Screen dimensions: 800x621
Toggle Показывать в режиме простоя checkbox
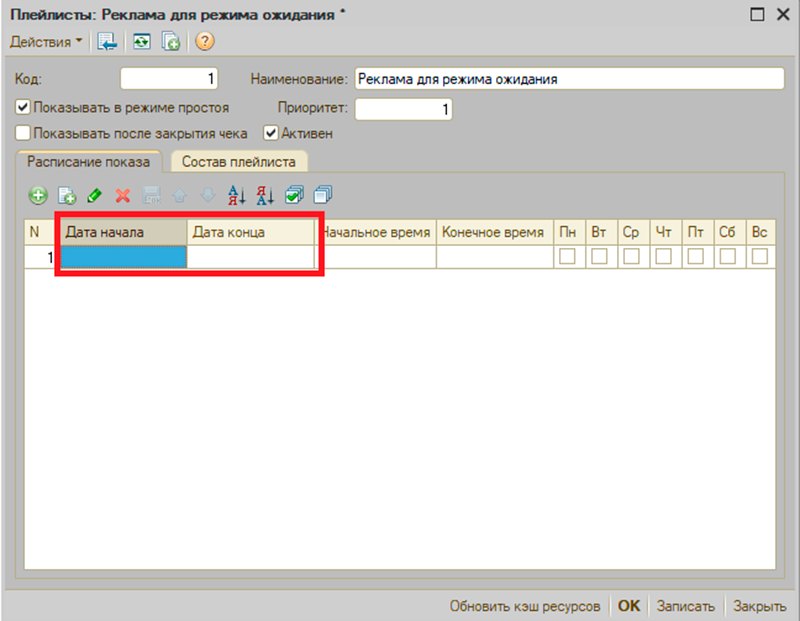[x=23, y=107]
